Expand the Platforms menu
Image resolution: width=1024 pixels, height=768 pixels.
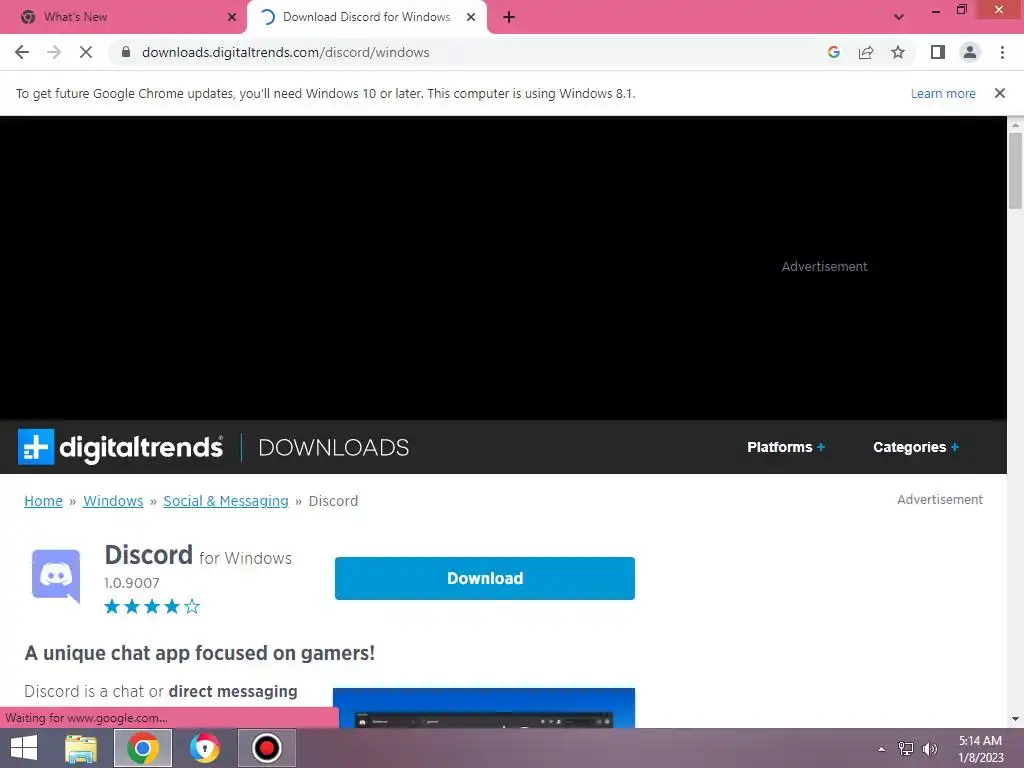[x=786, y=447]
